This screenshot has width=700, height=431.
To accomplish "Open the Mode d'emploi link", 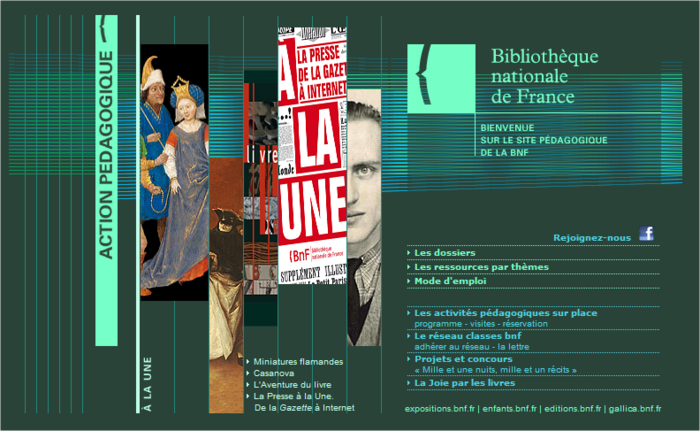I will (450, 281).
